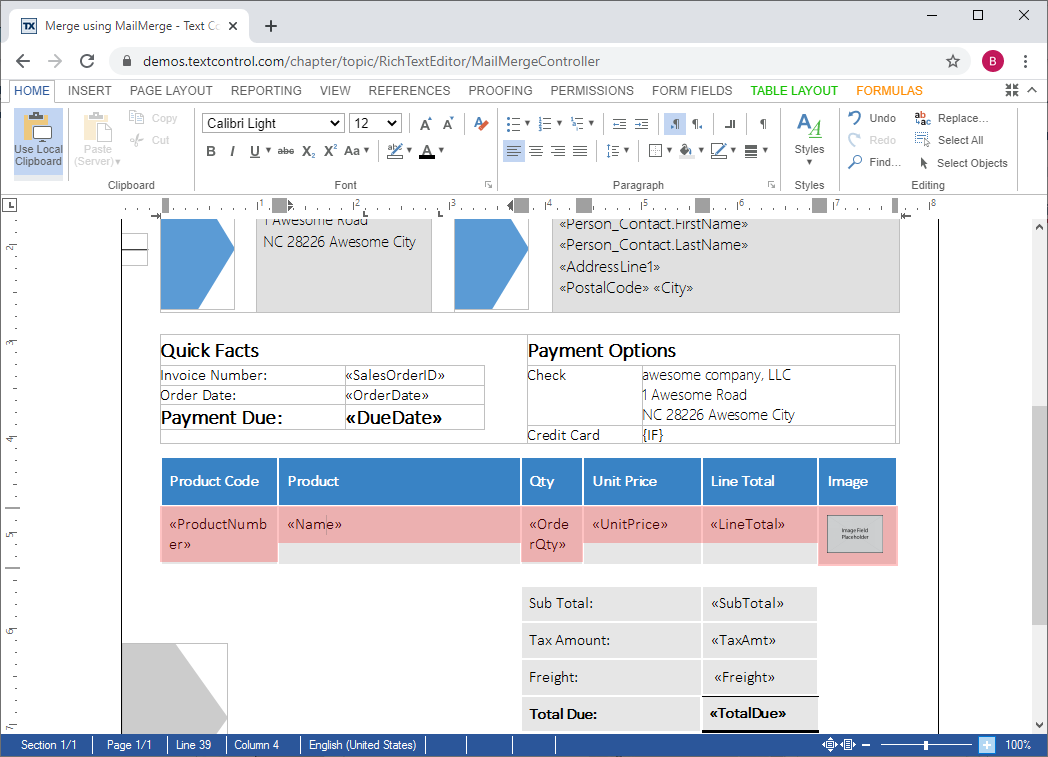Toggle superscript formatting
The image size is (1048, 757).
click(x=330, y=151)
